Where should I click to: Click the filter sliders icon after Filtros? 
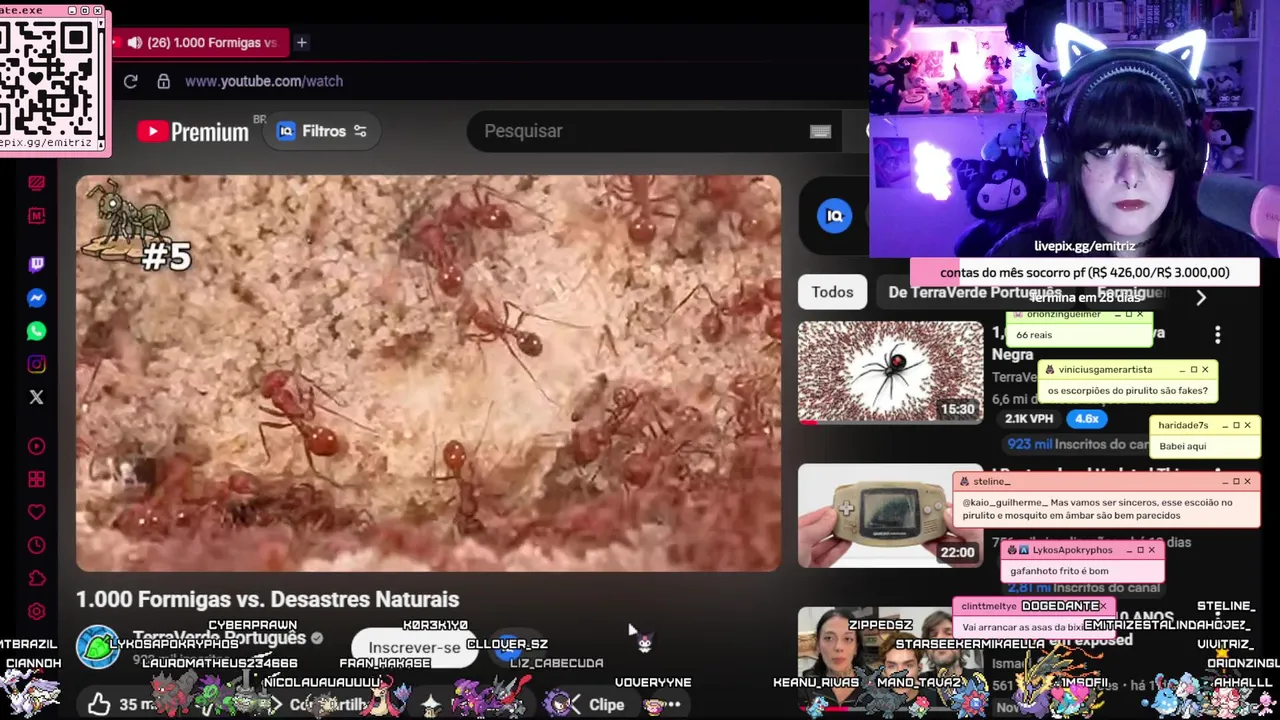point(360,131)
